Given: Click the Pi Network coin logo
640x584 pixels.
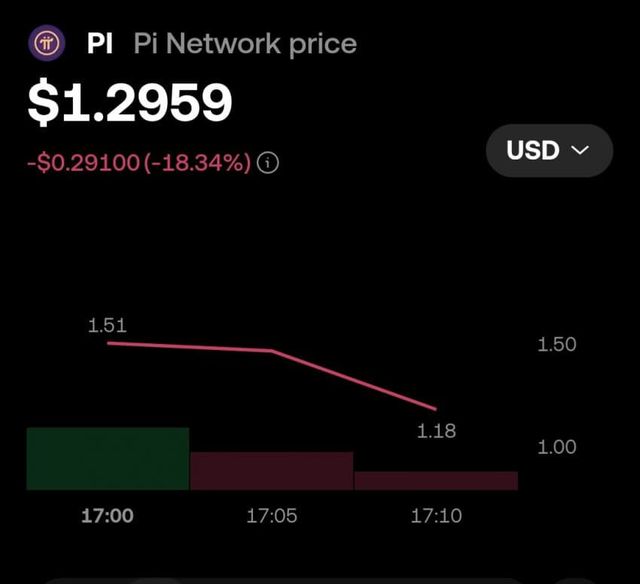Looking at the screenshot, I should 45,44.
